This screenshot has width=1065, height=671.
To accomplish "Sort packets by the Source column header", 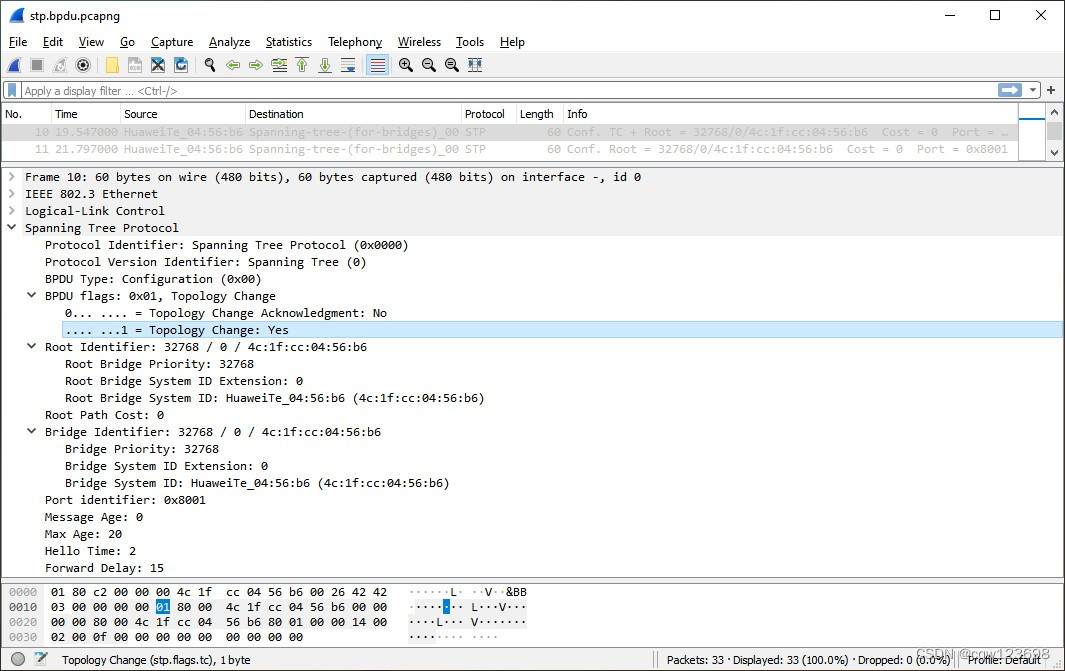I will pyautogui.click(x=183, y=114).
